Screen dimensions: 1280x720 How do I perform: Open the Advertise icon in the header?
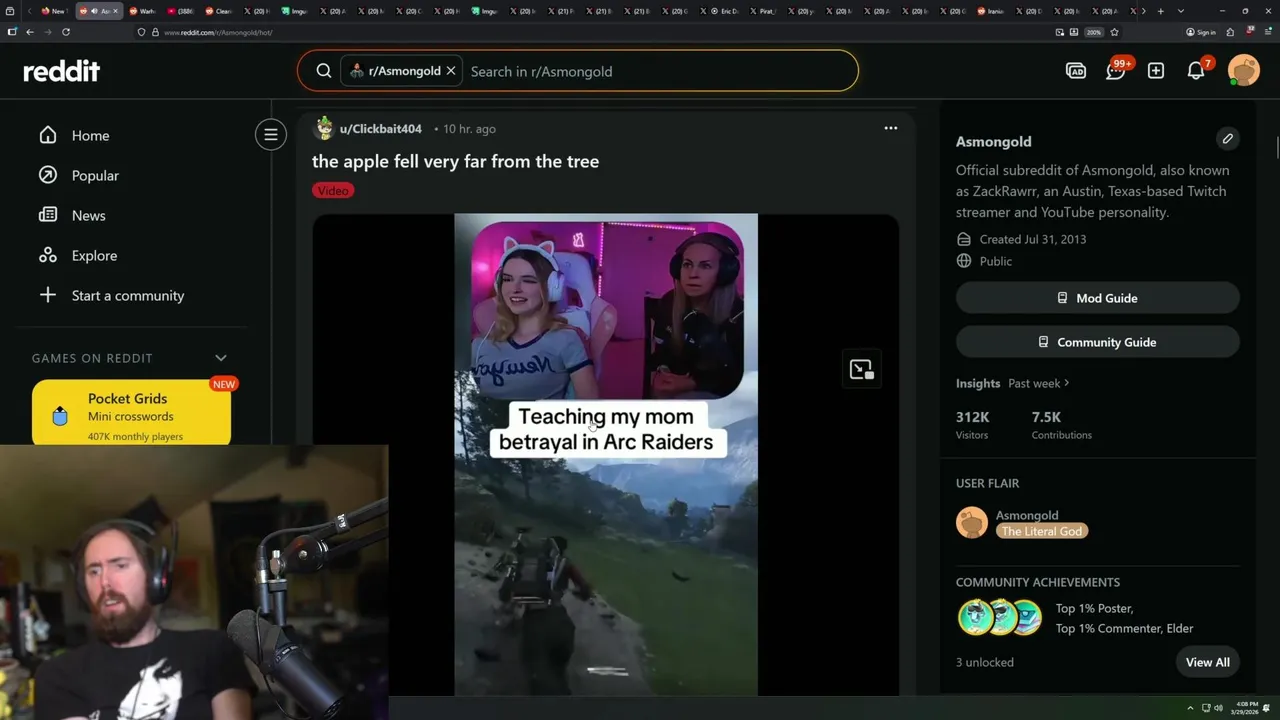point(1076,71)
